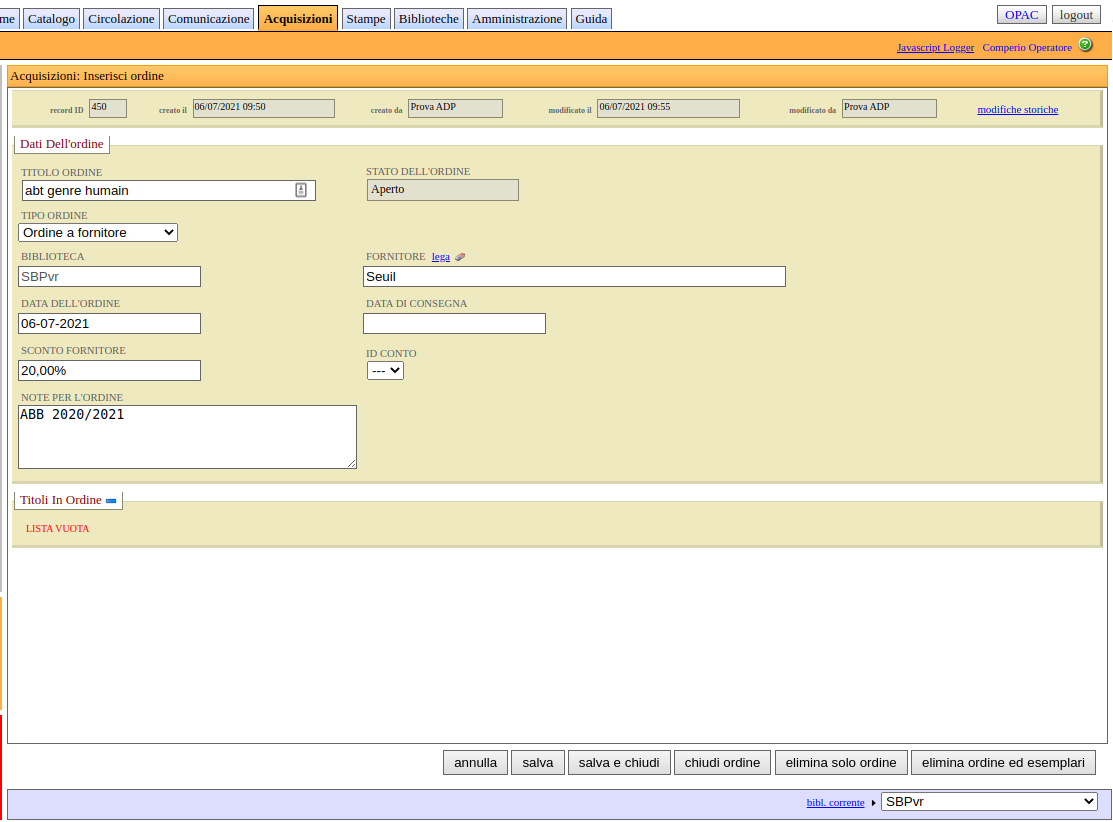The image size is (1113, 822).
Task: Click inside the Note per l'ordine textarea
Action: (187, 437)
